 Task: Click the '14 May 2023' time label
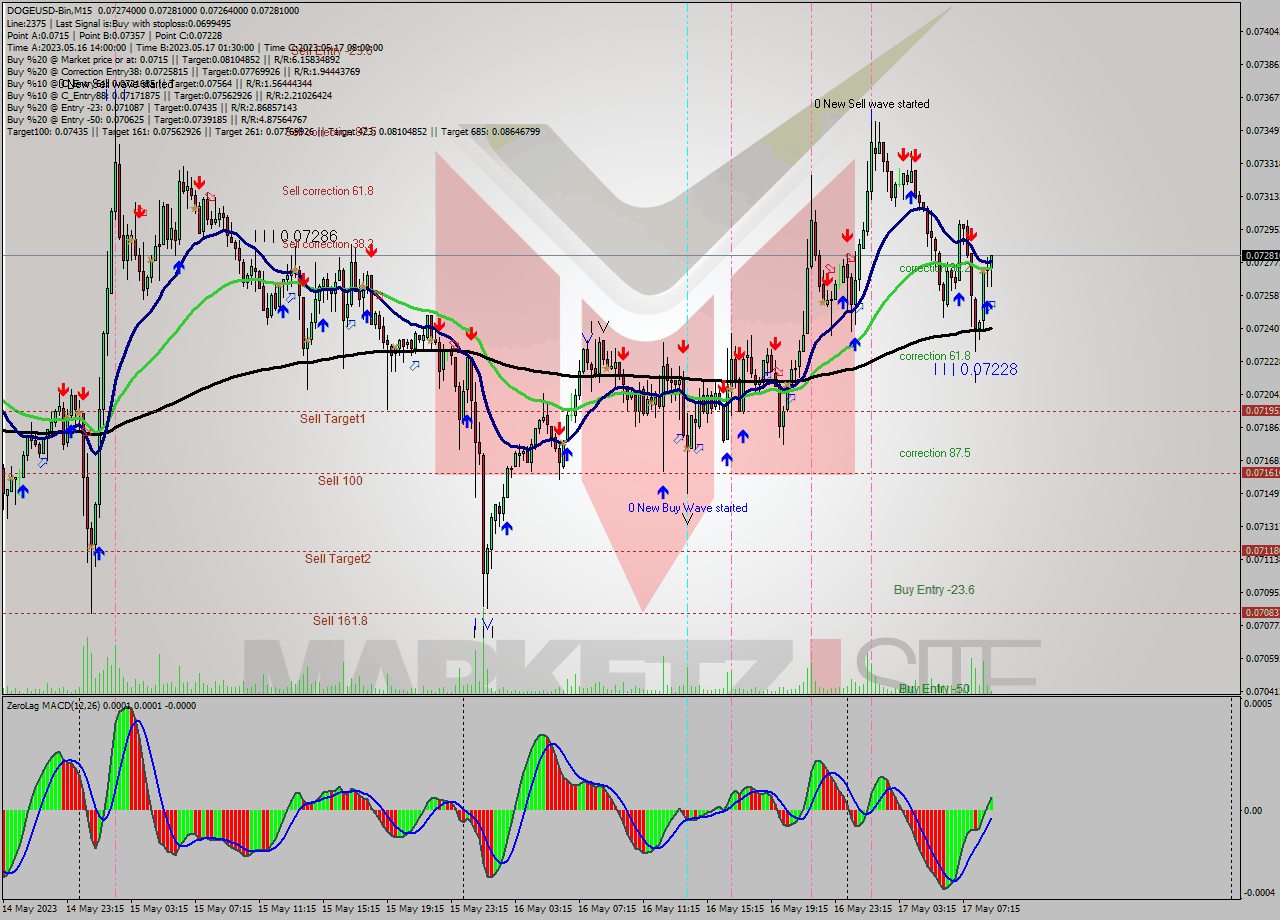point(28,909)
